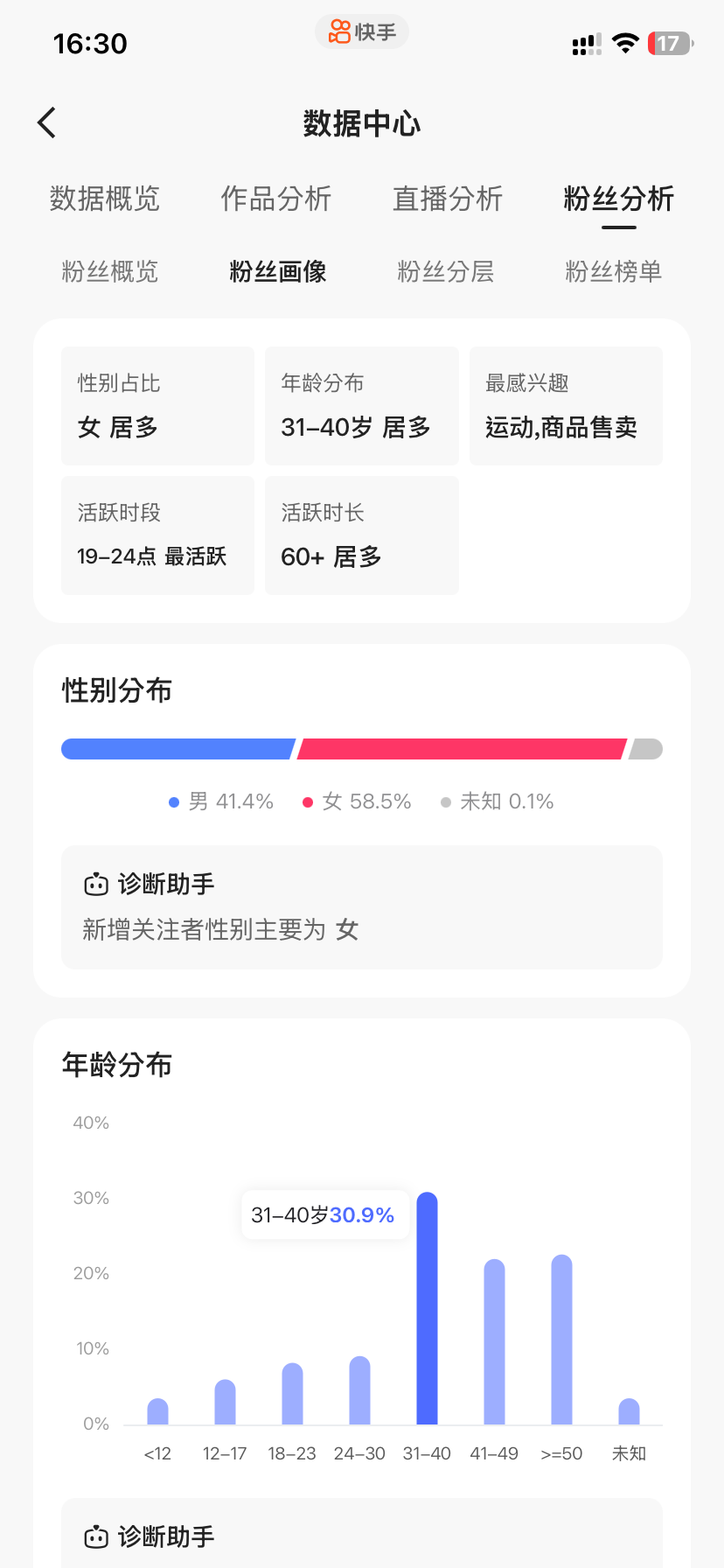
Task: Tap the Wi-Fi status icon
Action: point(625,43)
